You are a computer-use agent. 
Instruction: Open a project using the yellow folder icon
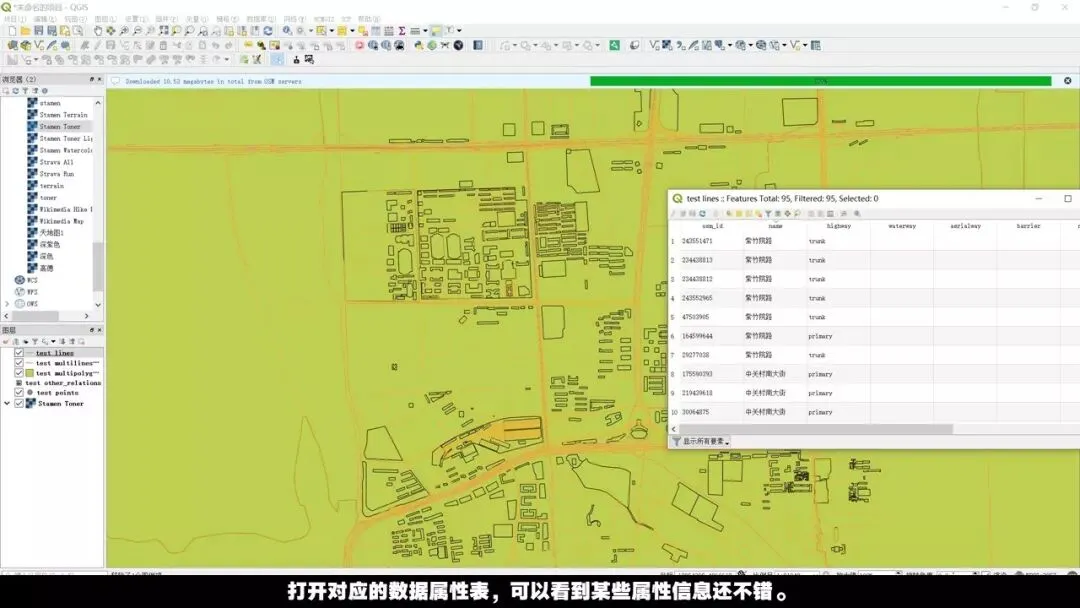pos(25,31)
